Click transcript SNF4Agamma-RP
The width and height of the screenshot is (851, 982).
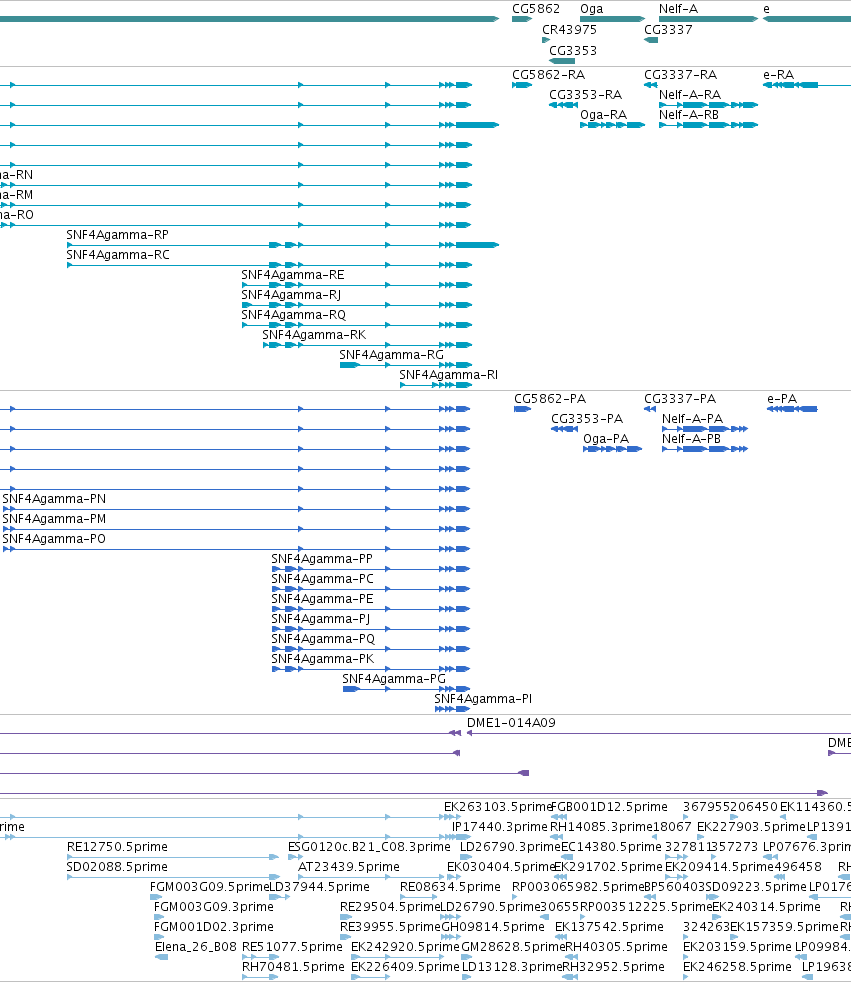(118, 235)
